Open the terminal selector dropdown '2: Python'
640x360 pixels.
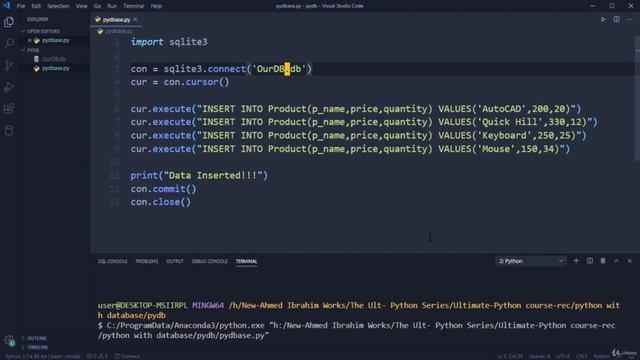531,261
